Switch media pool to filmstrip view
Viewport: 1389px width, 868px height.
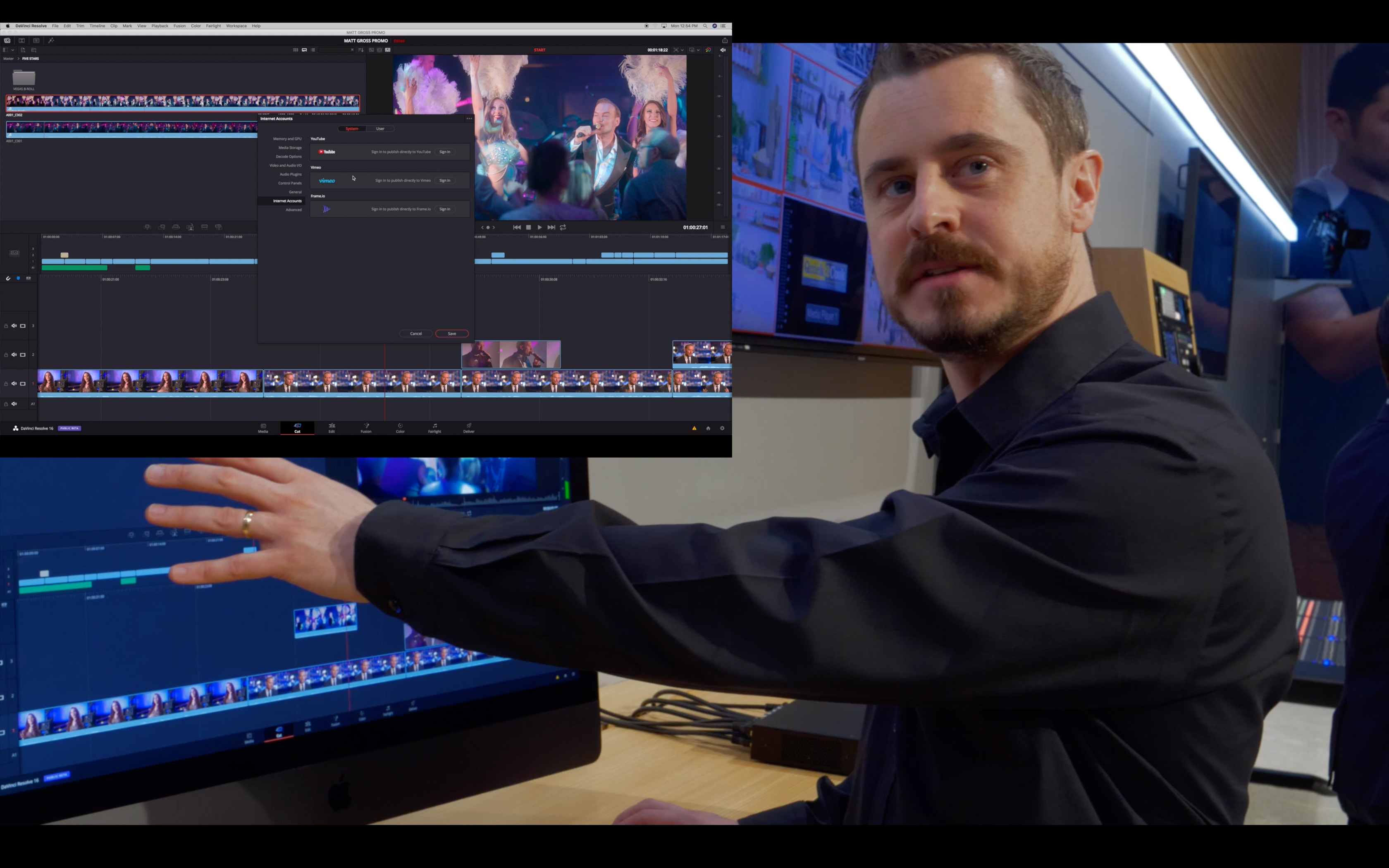pos(304,50)
